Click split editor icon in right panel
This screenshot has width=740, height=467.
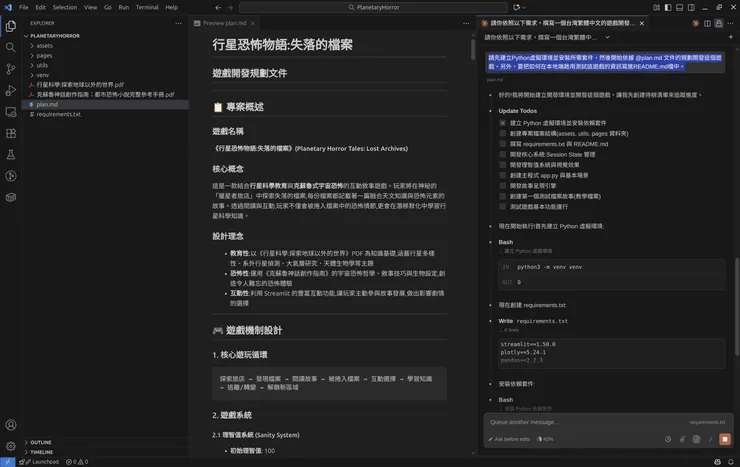tap(707, 23)
